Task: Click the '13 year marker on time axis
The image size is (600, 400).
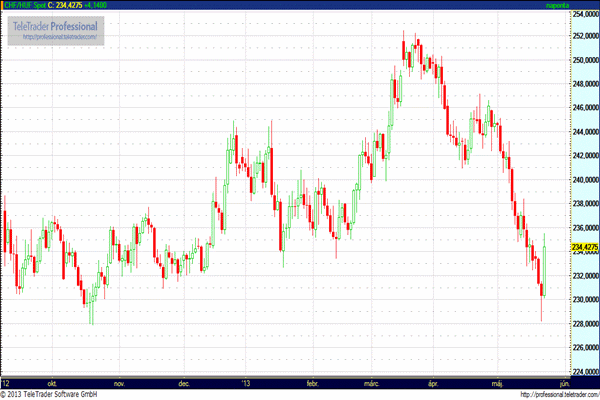Action: pos(246,382)
